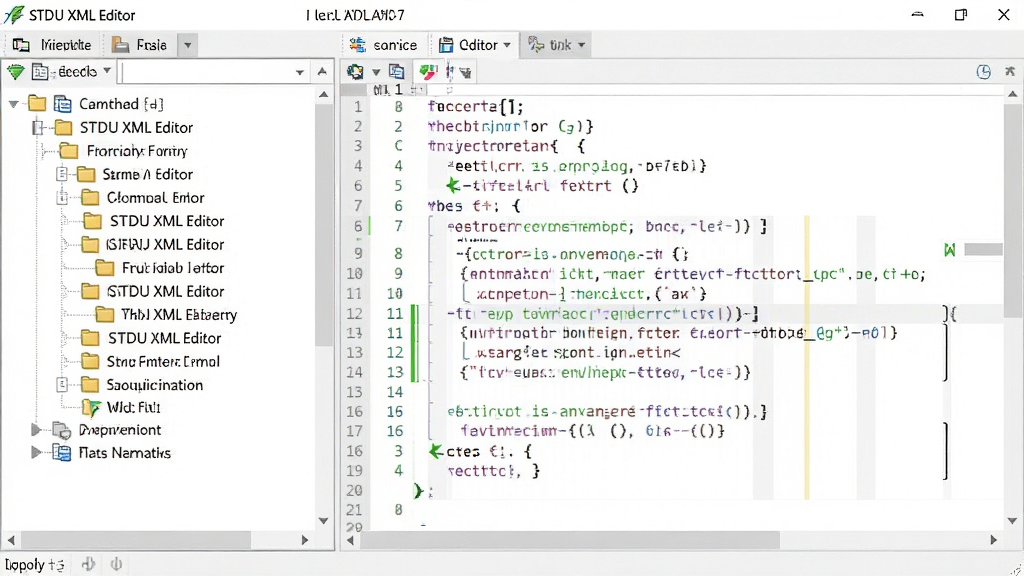
Task: Open the "Cditor" dropdown menu
Action: (x=507, y=45)
